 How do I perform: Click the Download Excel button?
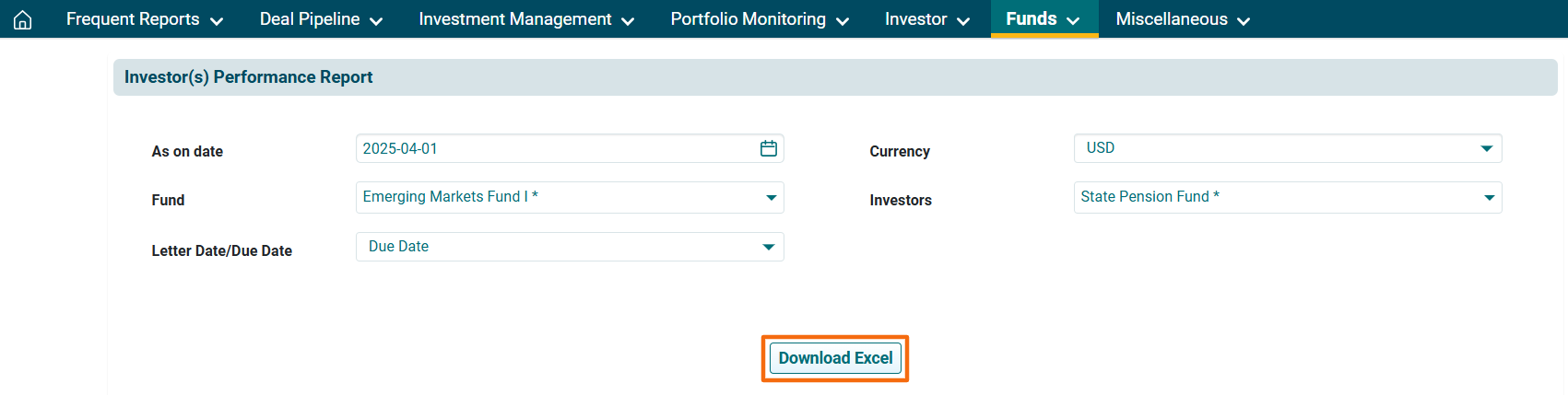point(835,358)
